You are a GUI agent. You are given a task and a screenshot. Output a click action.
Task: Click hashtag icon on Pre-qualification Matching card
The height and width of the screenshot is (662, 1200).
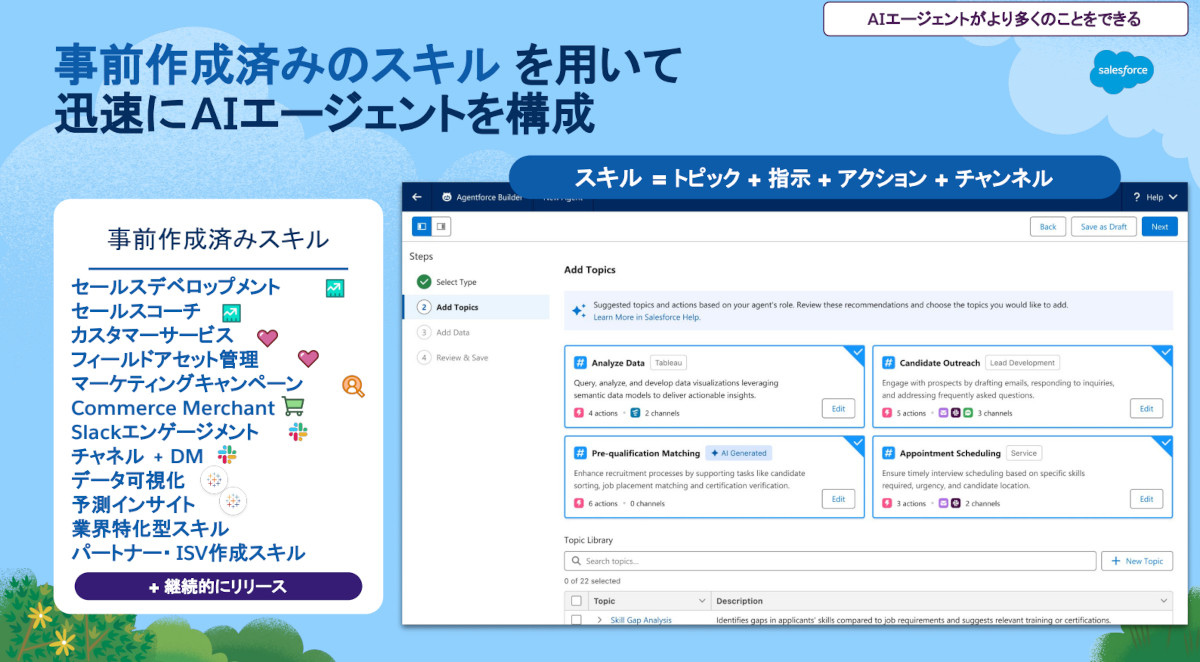(580, 453)
